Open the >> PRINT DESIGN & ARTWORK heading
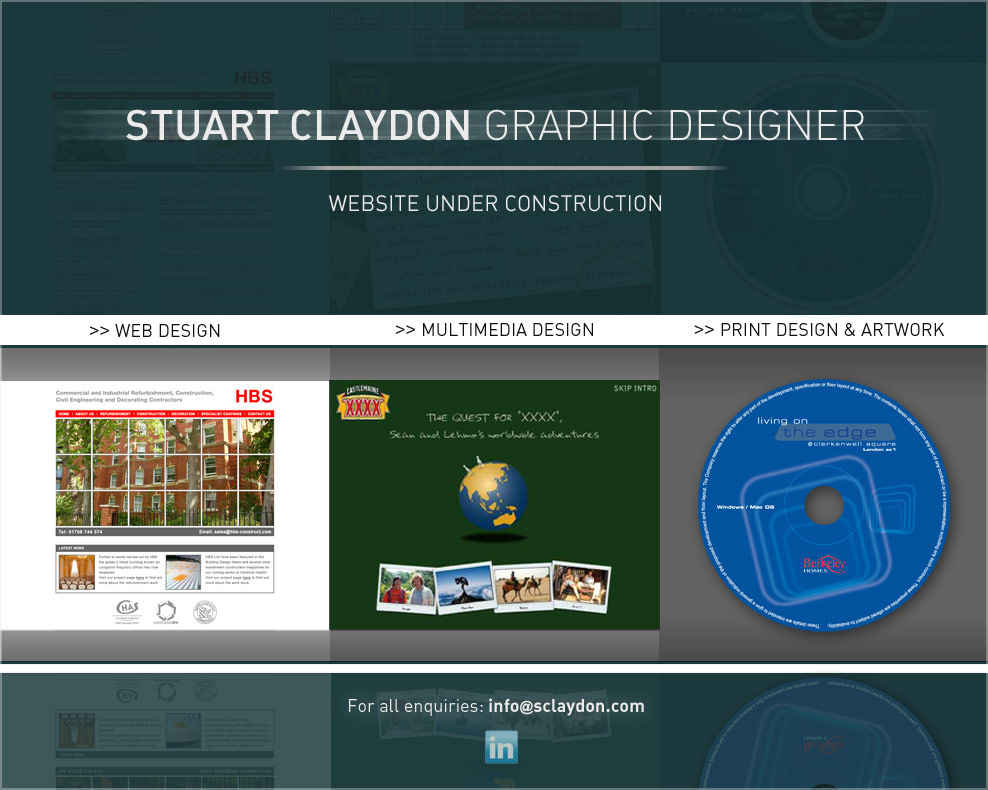 819,330
